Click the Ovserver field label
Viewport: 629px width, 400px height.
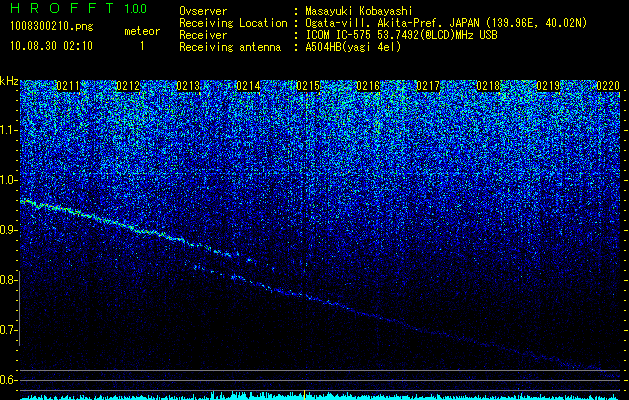[x=203, y=11]
